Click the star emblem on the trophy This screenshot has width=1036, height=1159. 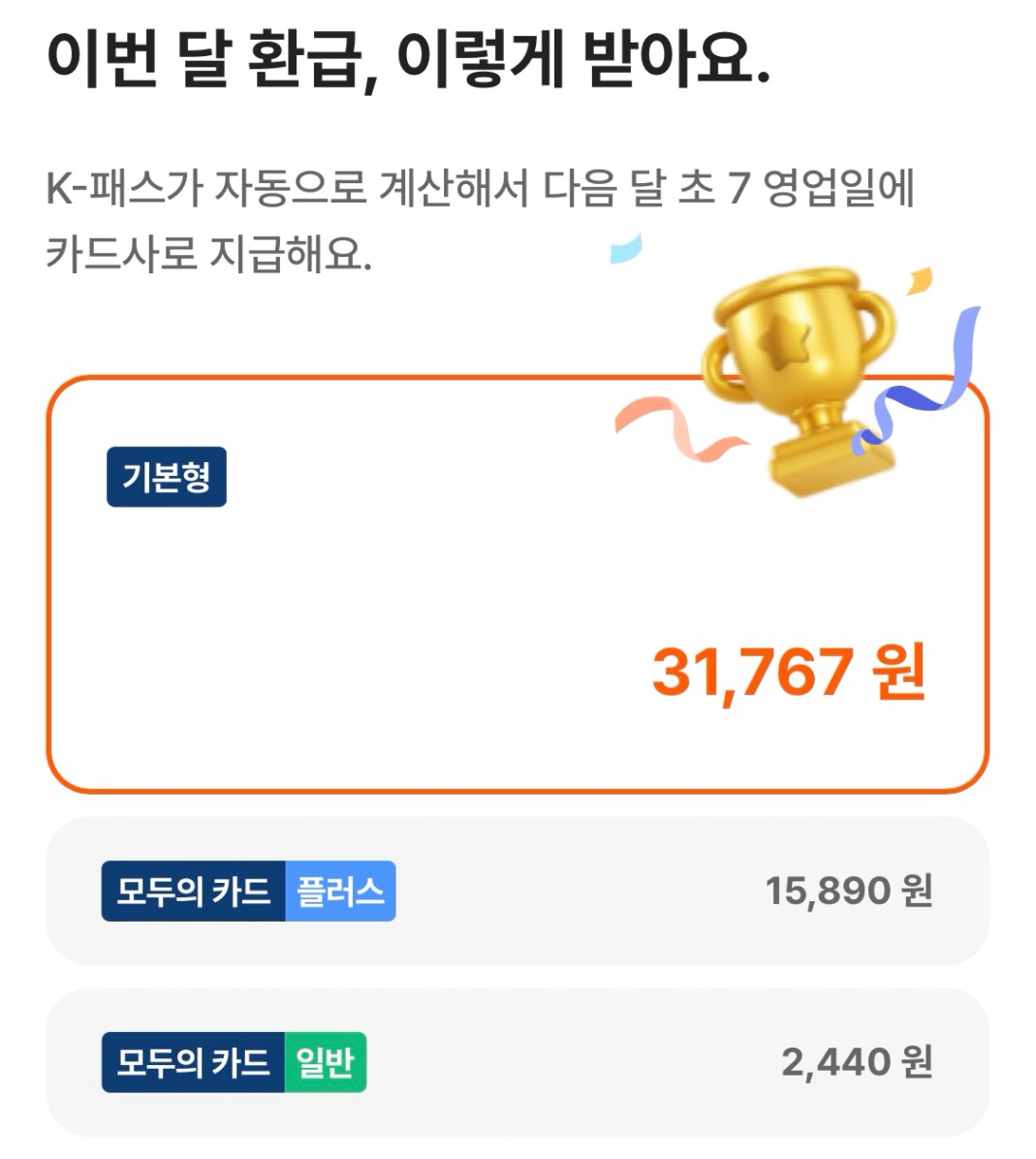pyautogui.click(x=778, y=341)
